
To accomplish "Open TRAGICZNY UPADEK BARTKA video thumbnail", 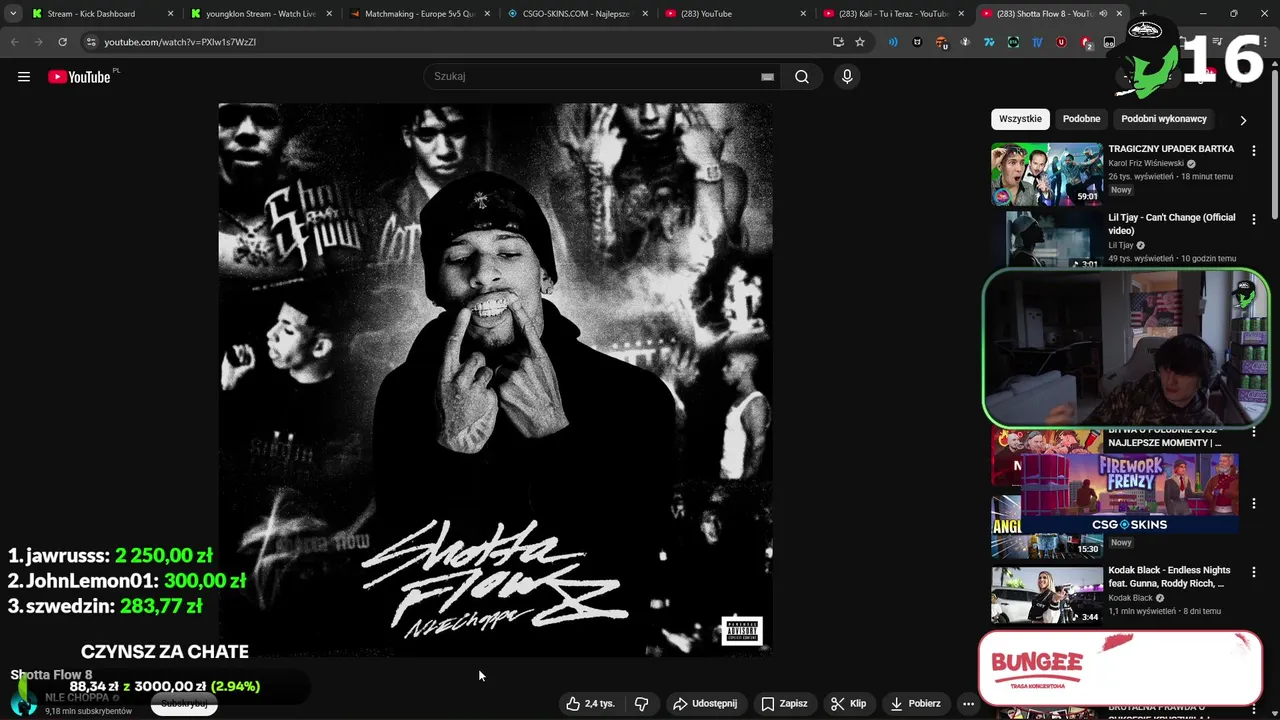I will [1047, 174].
